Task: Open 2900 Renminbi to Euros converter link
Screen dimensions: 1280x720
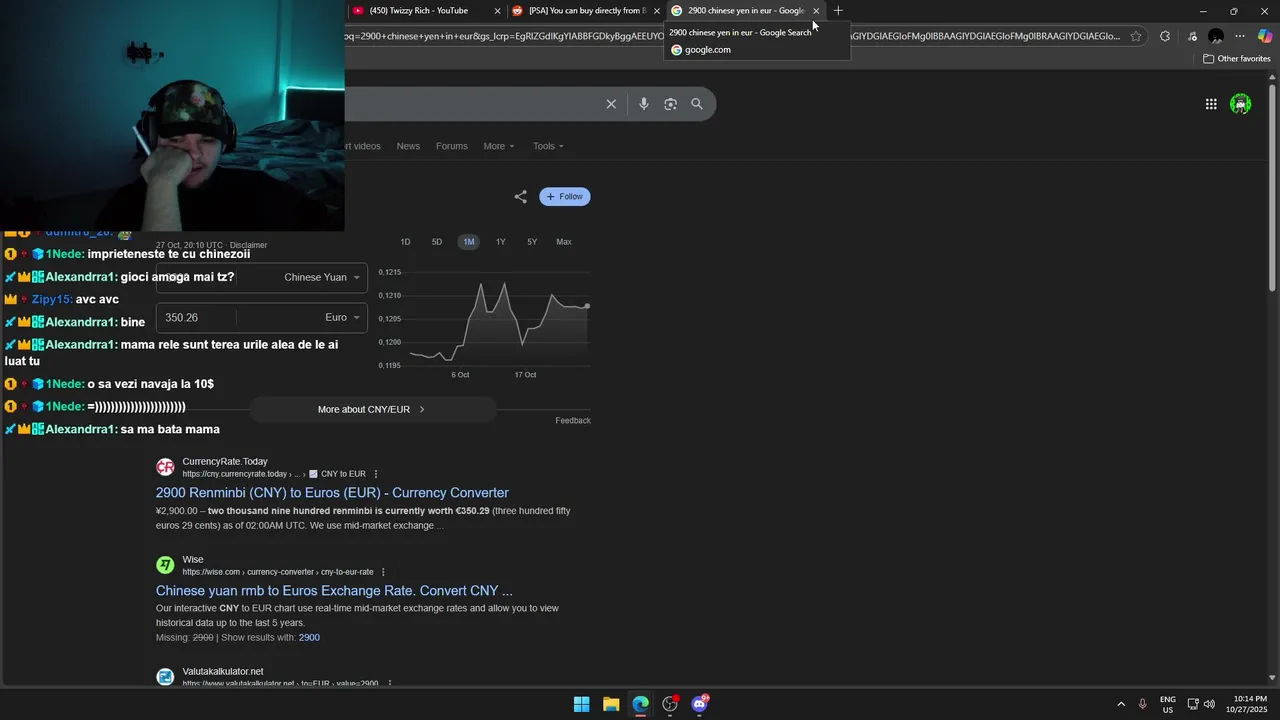Action: click(332, 493)
